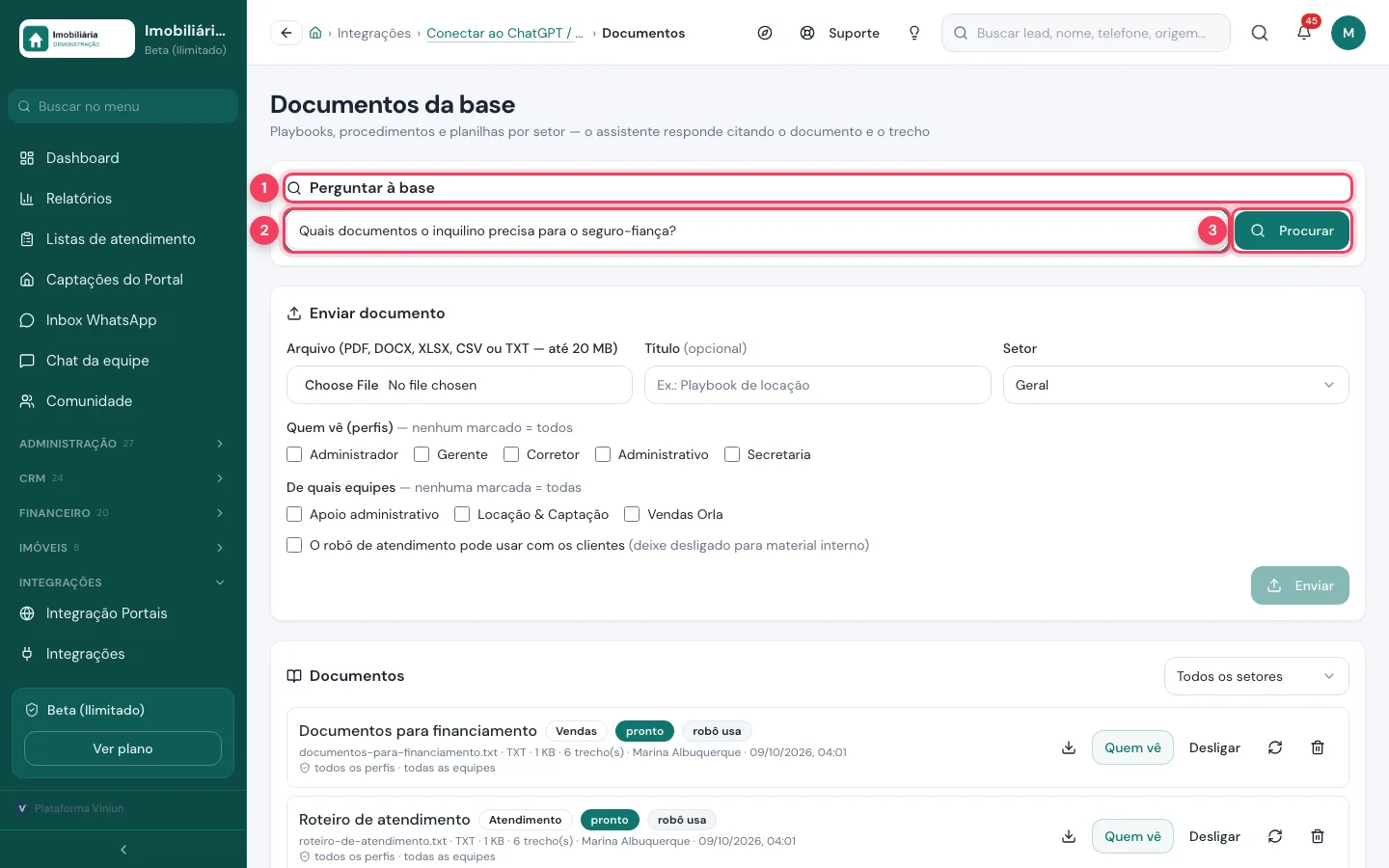Collapse the sidebar with the bottom chevron
Image resolution: width=1389 pixels, height=868 pixels.
[123, 850]
